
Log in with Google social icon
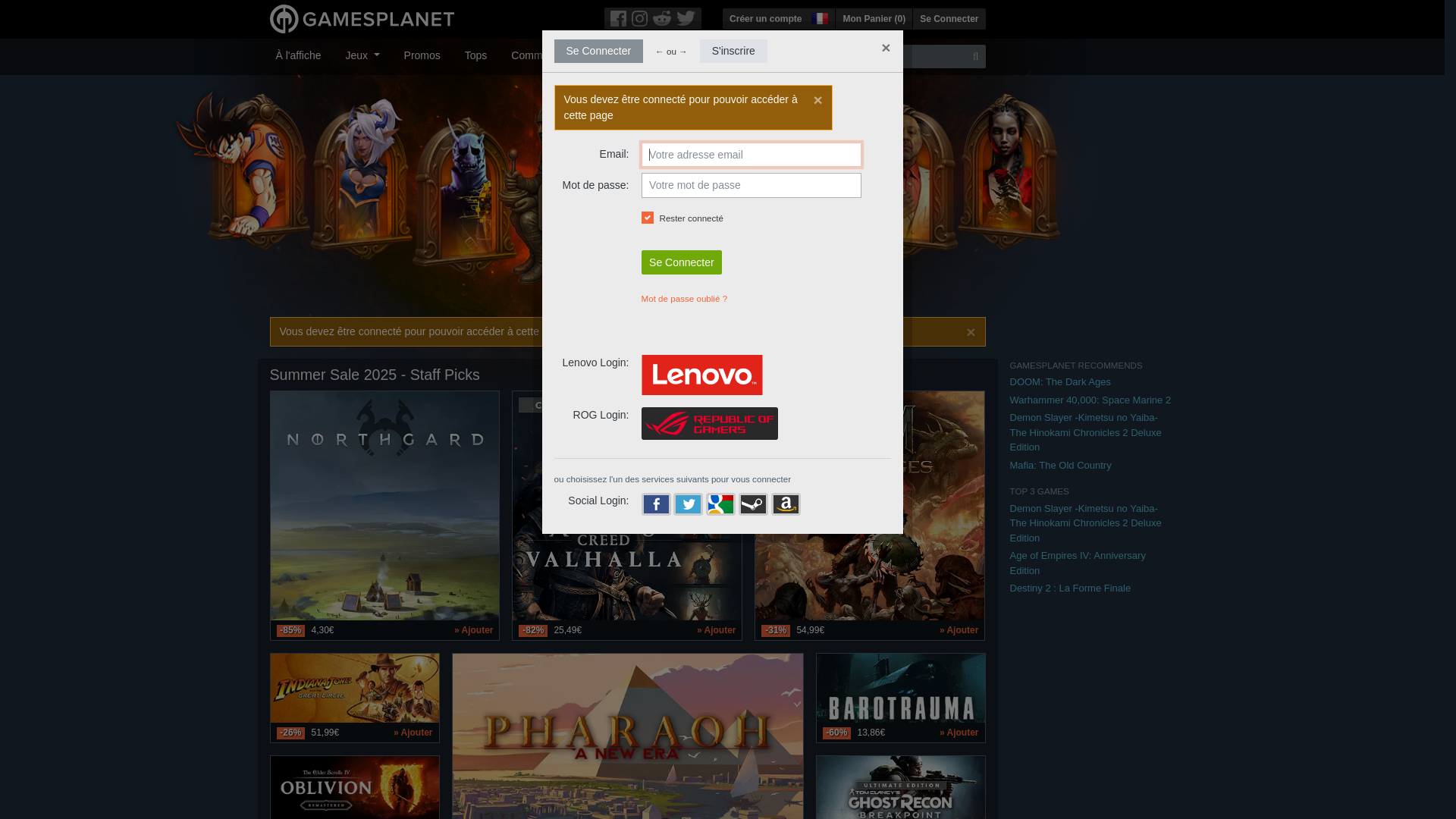click(720, 504)
